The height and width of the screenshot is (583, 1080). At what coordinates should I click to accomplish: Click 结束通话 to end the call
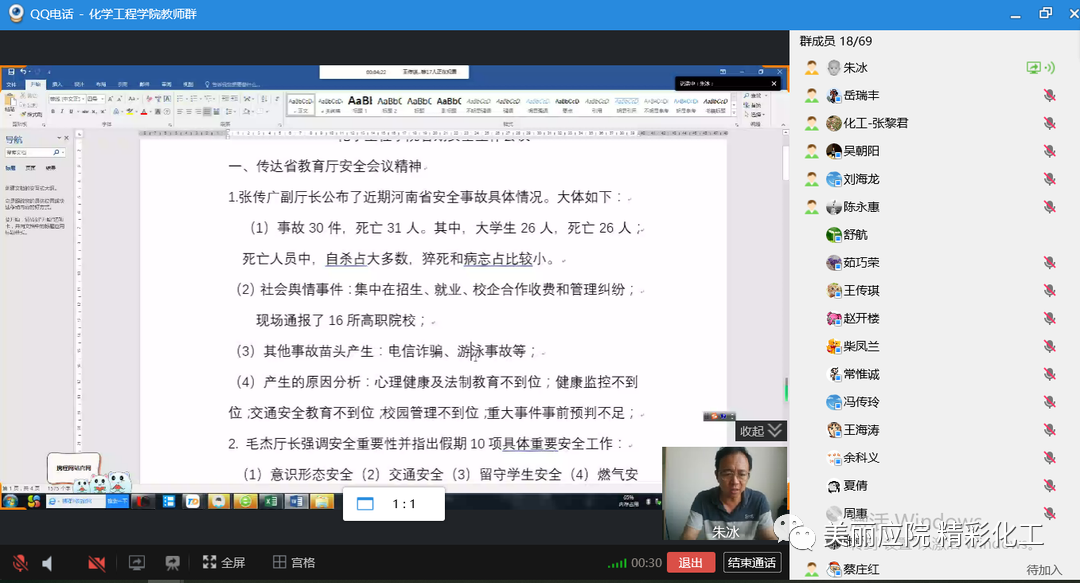[752, 563]
